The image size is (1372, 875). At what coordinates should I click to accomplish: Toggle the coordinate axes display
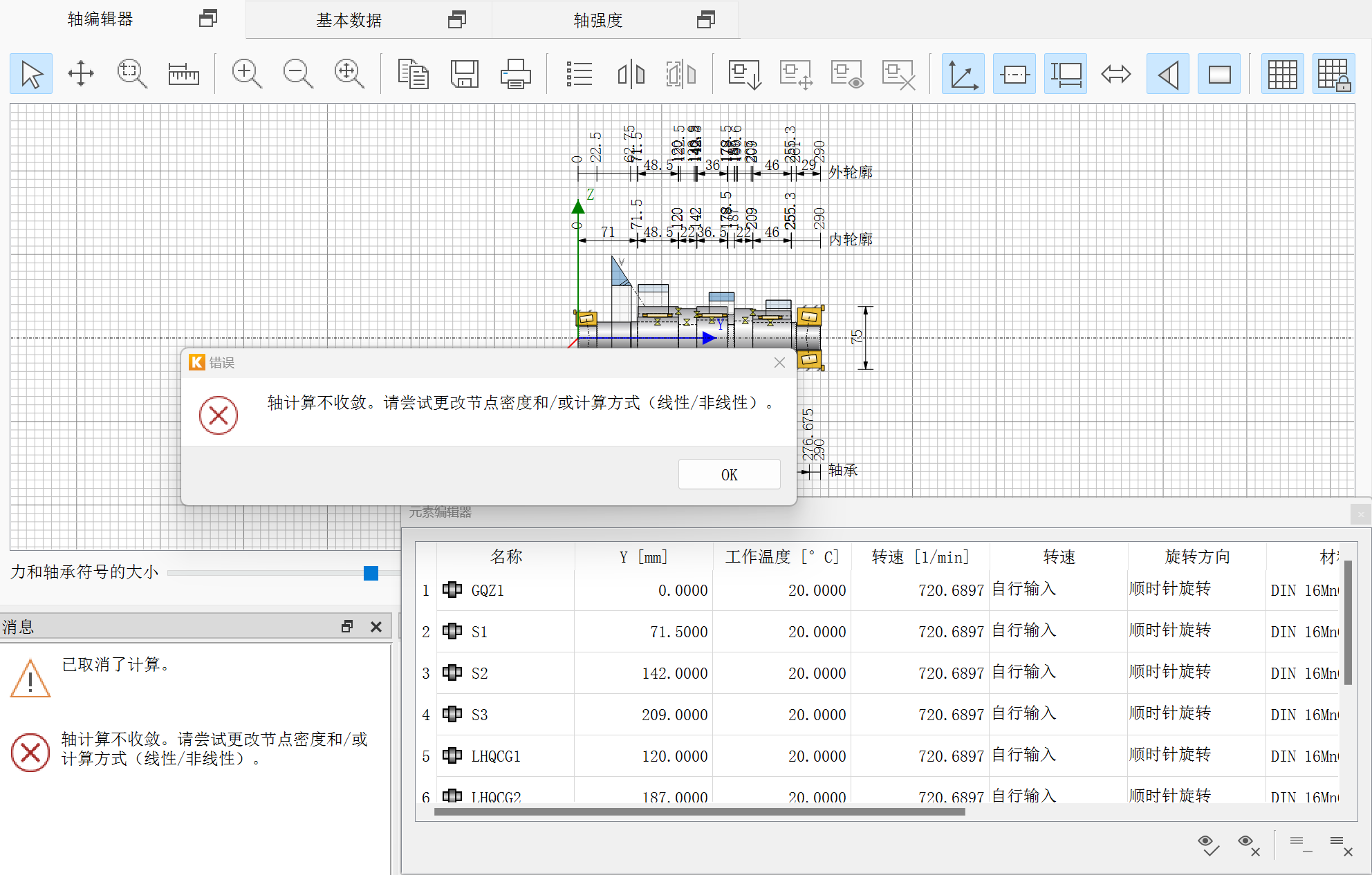coord(963,74)
